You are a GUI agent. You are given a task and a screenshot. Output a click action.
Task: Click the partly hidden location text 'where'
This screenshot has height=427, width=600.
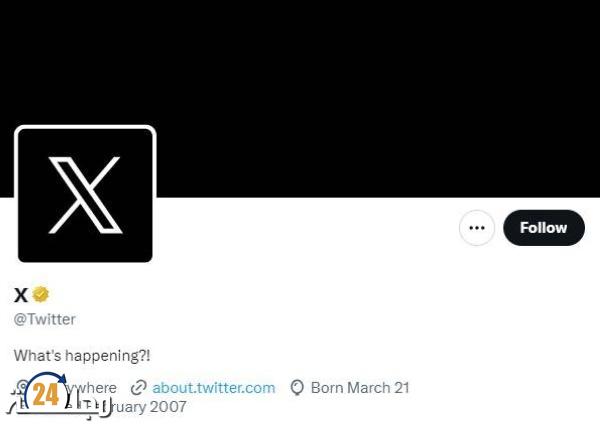click(x=92, y=388)
